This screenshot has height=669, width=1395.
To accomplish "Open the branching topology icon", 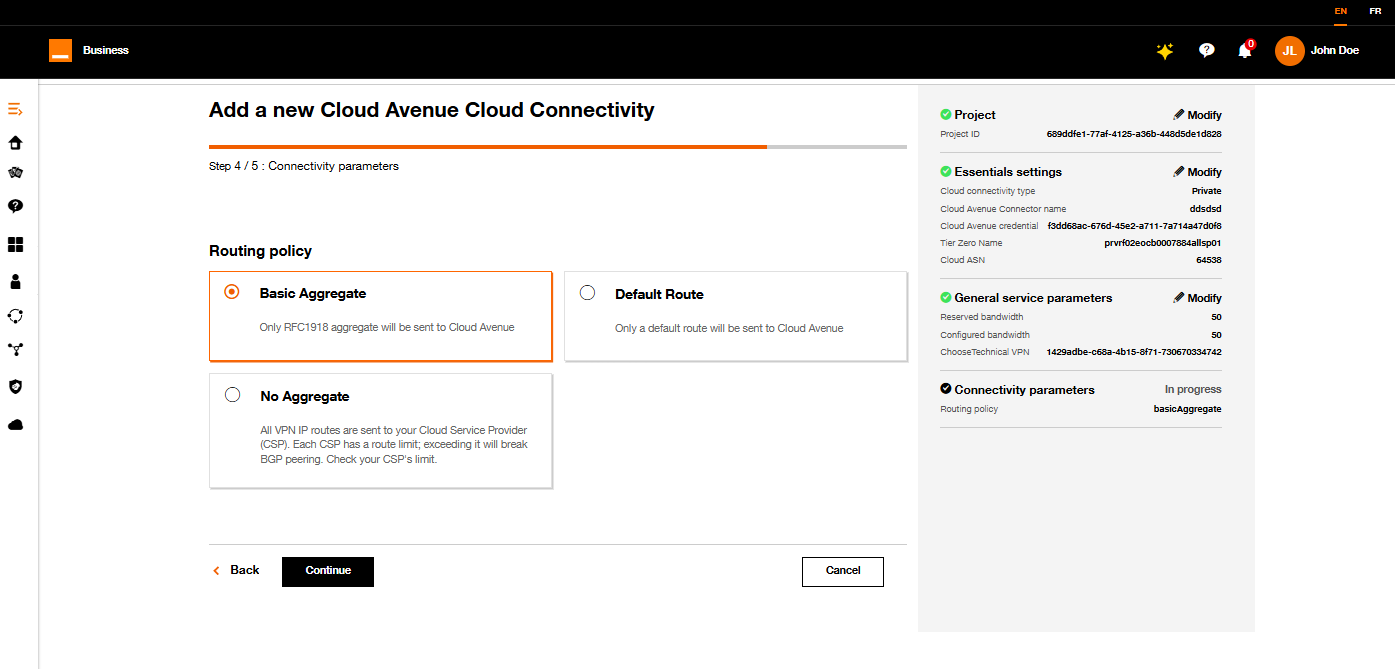I will point(15,350).
